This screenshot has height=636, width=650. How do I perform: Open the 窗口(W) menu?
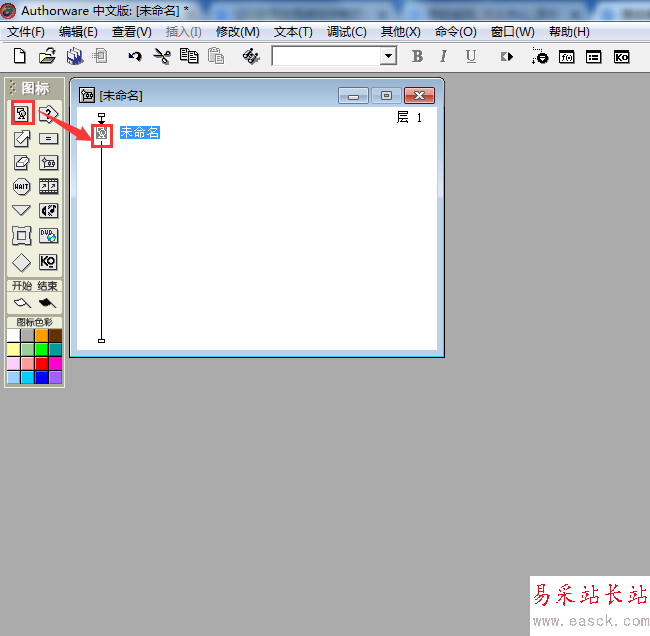[512, 32]
